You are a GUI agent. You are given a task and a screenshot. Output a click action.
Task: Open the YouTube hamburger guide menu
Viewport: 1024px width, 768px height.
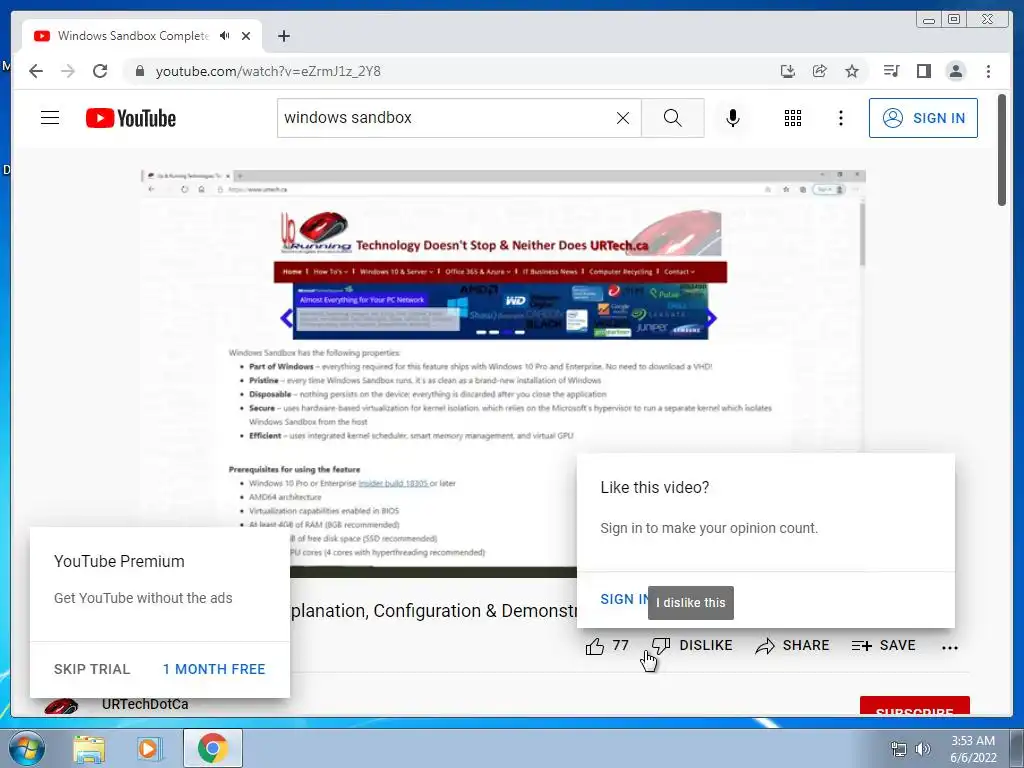[50, 118]
